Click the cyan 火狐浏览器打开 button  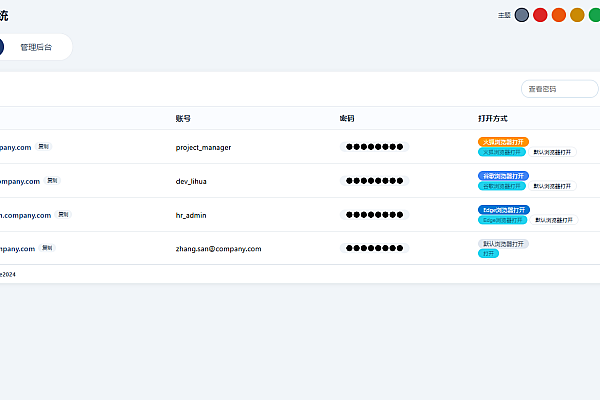pos(502,152)
